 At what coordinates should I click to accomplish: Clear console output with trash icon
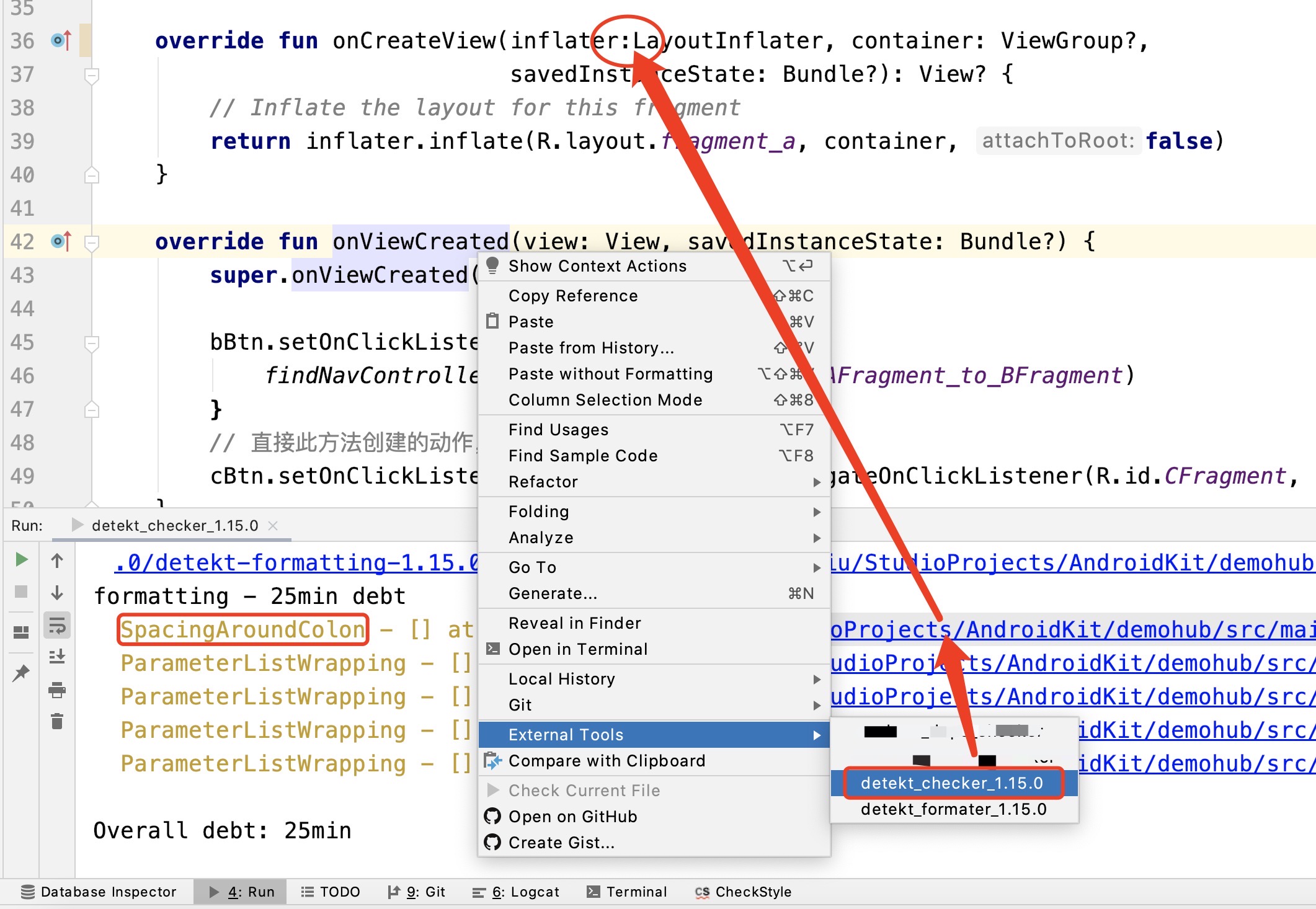click(x=57, y=722)
